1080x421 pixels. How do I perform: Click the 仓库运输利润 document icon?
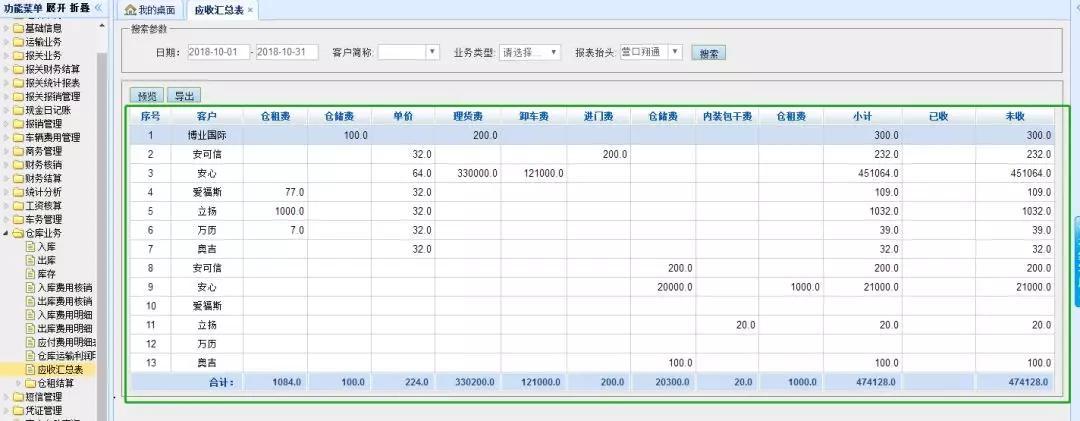click(30, 356)
